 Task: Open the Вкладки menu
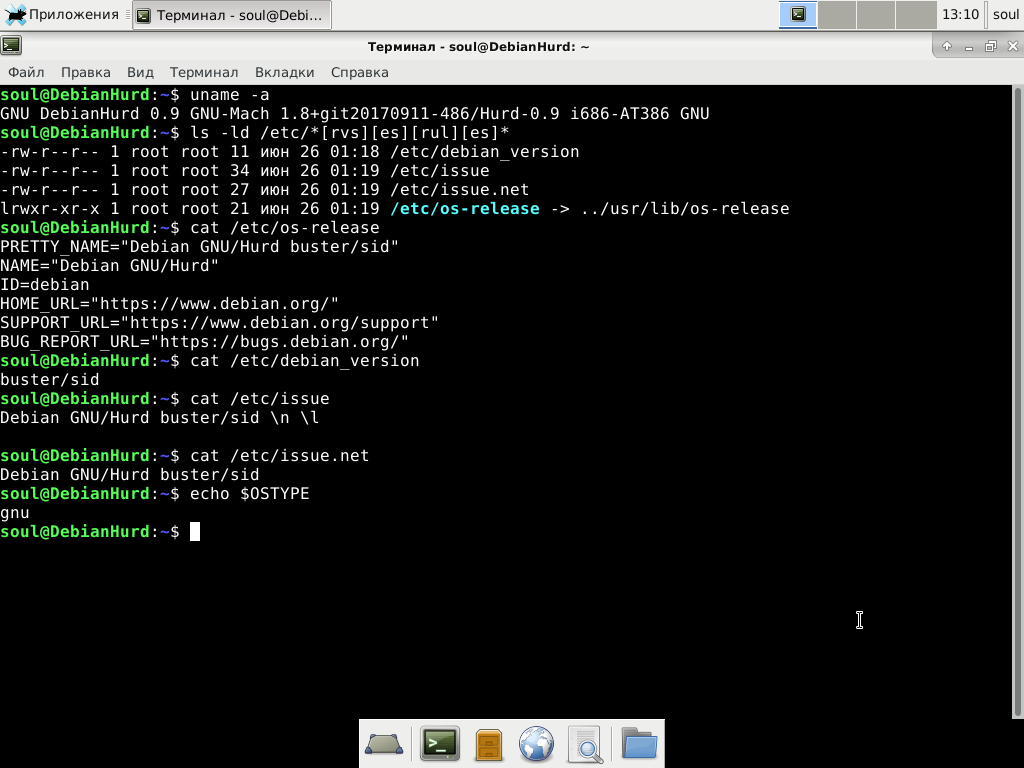pyautogui.click(x=284, y=72)
